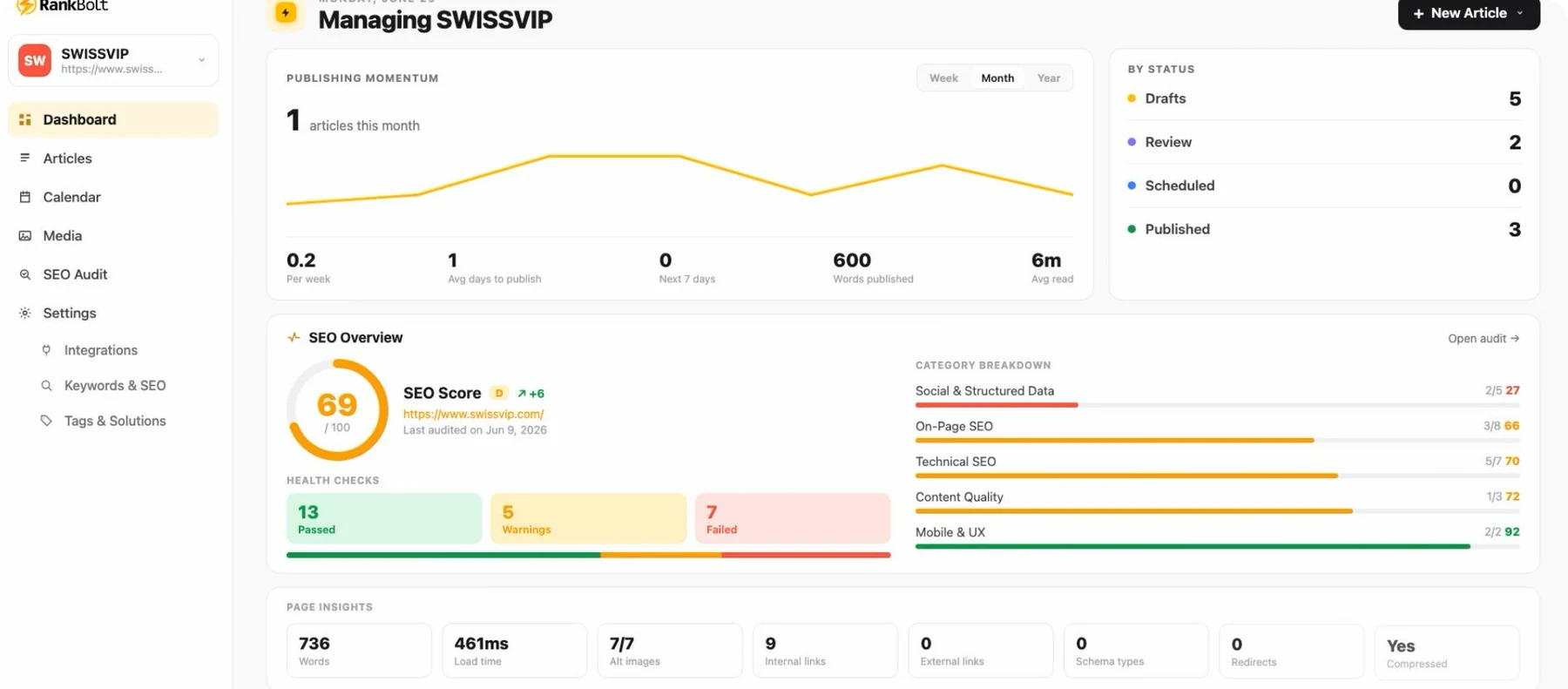Open the Calendar page
This screenshot has height=689, width=1568.
113,197
